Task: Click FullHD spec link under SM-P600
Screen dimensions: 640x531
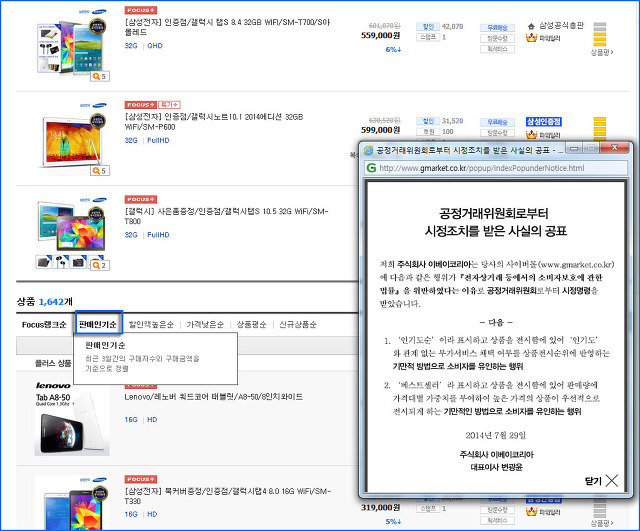Action: pos(158,140)
